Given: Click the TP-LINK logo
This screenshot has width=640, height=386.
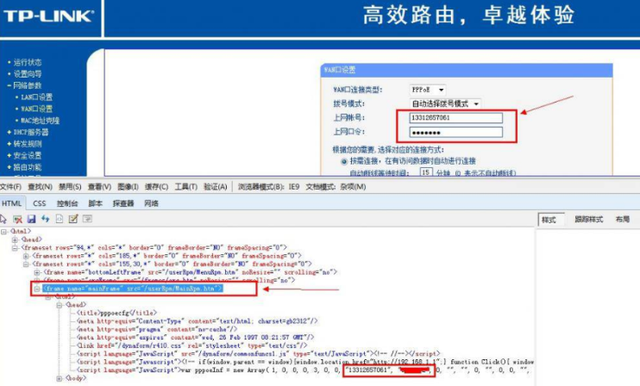Looking at the screenshot, I should pos(49,16).
